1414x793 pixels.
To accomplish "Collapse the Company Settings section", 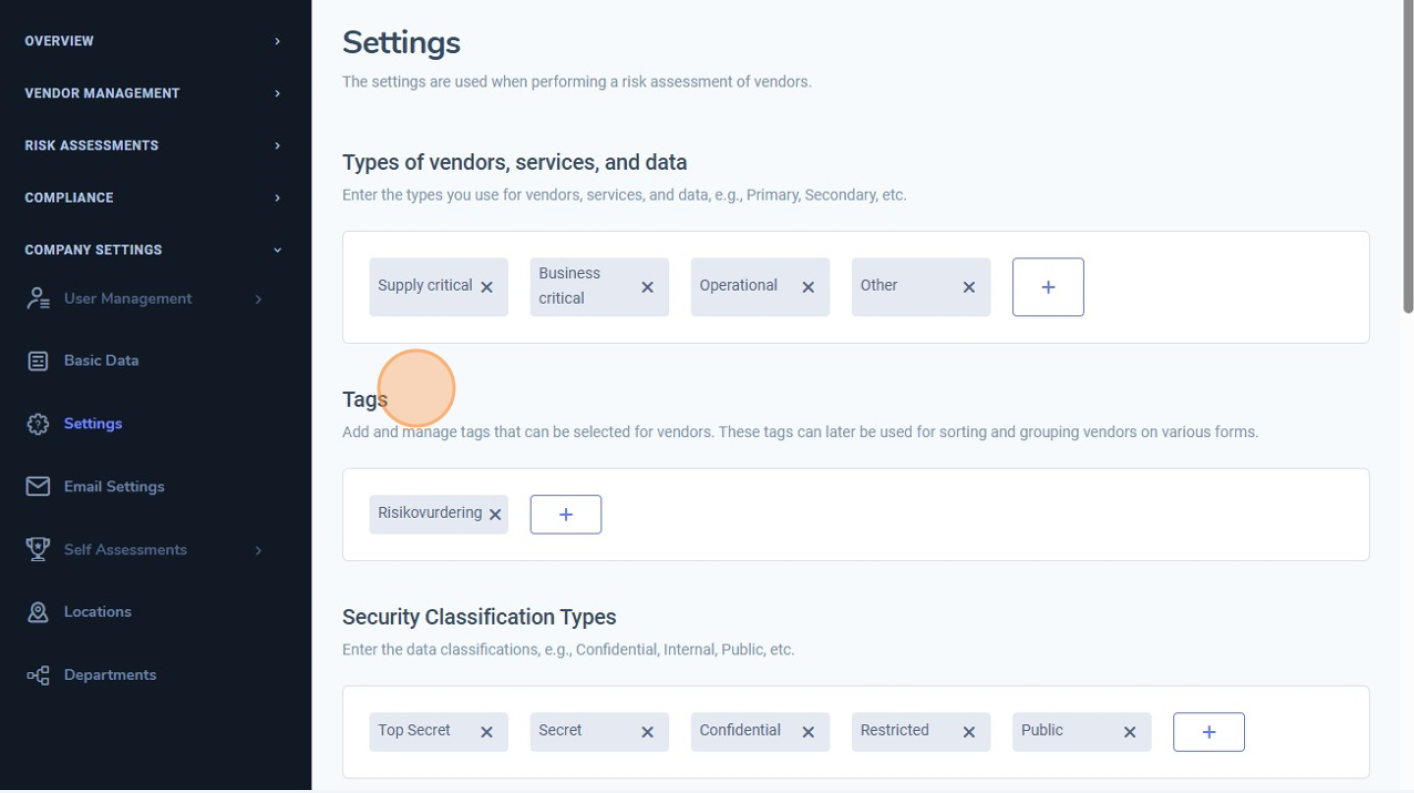I will 152,250.
